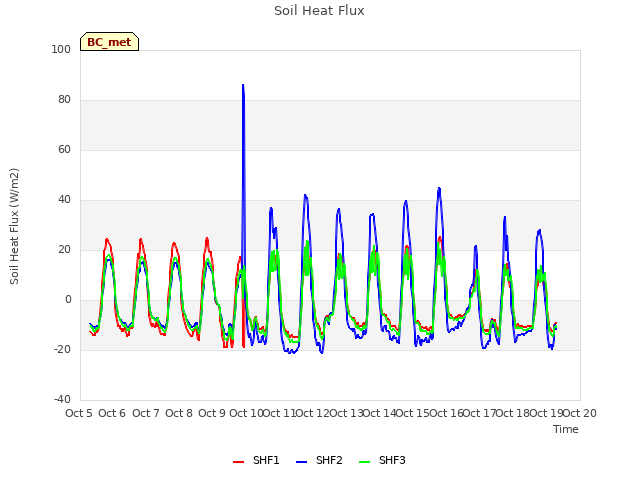Click the Oct 9 x-axis label
Image resolution: width=640 pixels, height=480 pixels.
point(212,413)
